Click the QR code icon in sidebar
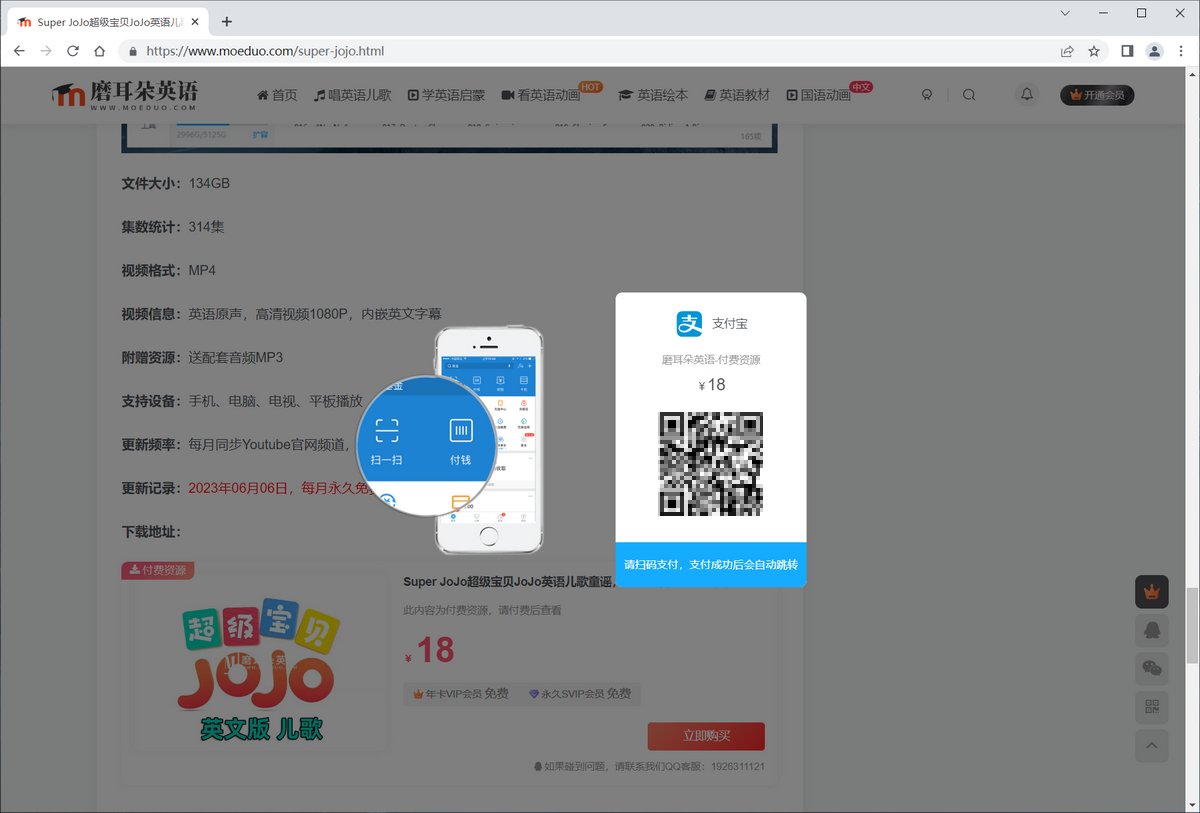The image size is (1200, 813). (1151, 707)
